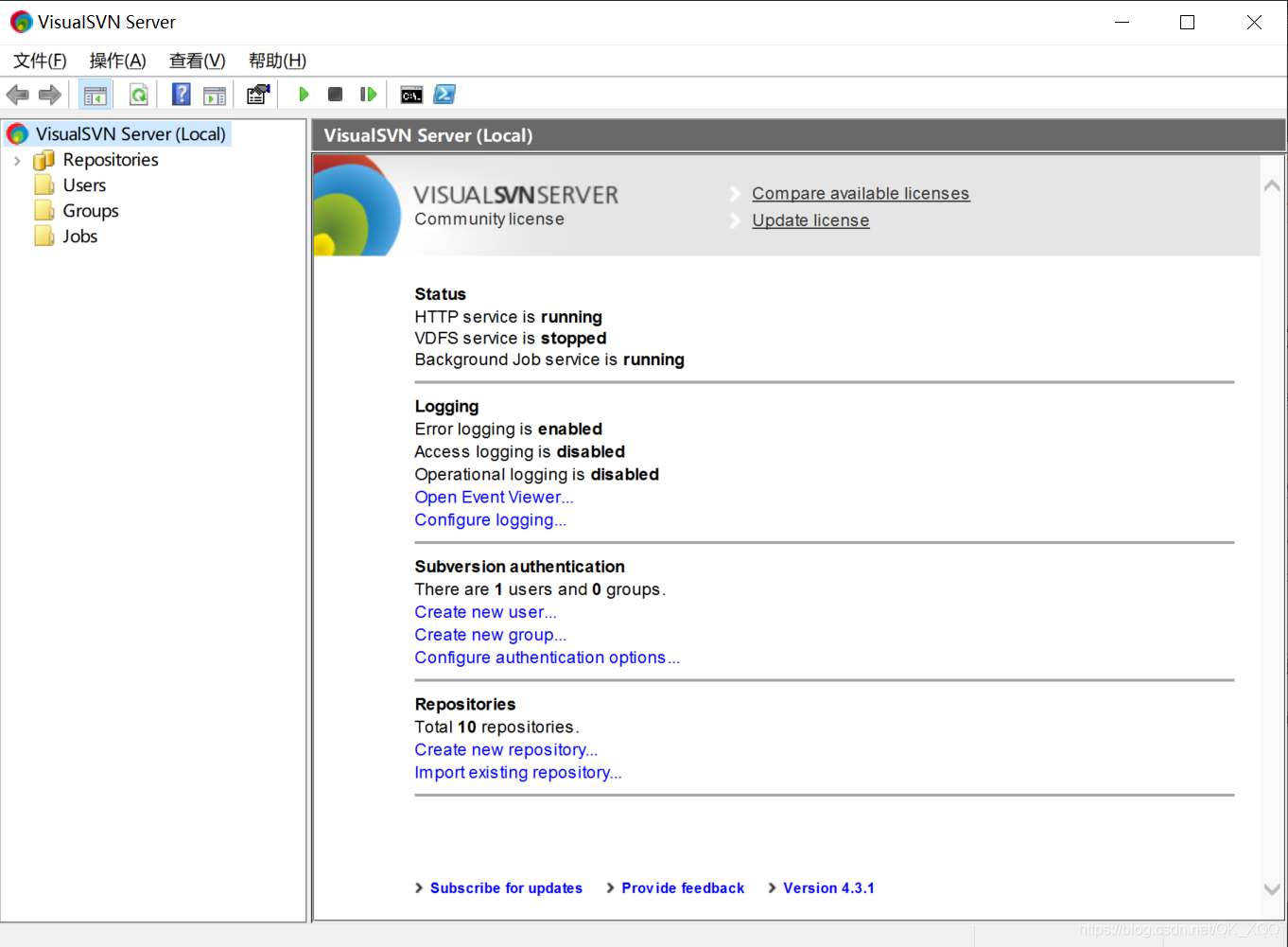Click the Back arrow toolbar icon

[x=17, y=95]
